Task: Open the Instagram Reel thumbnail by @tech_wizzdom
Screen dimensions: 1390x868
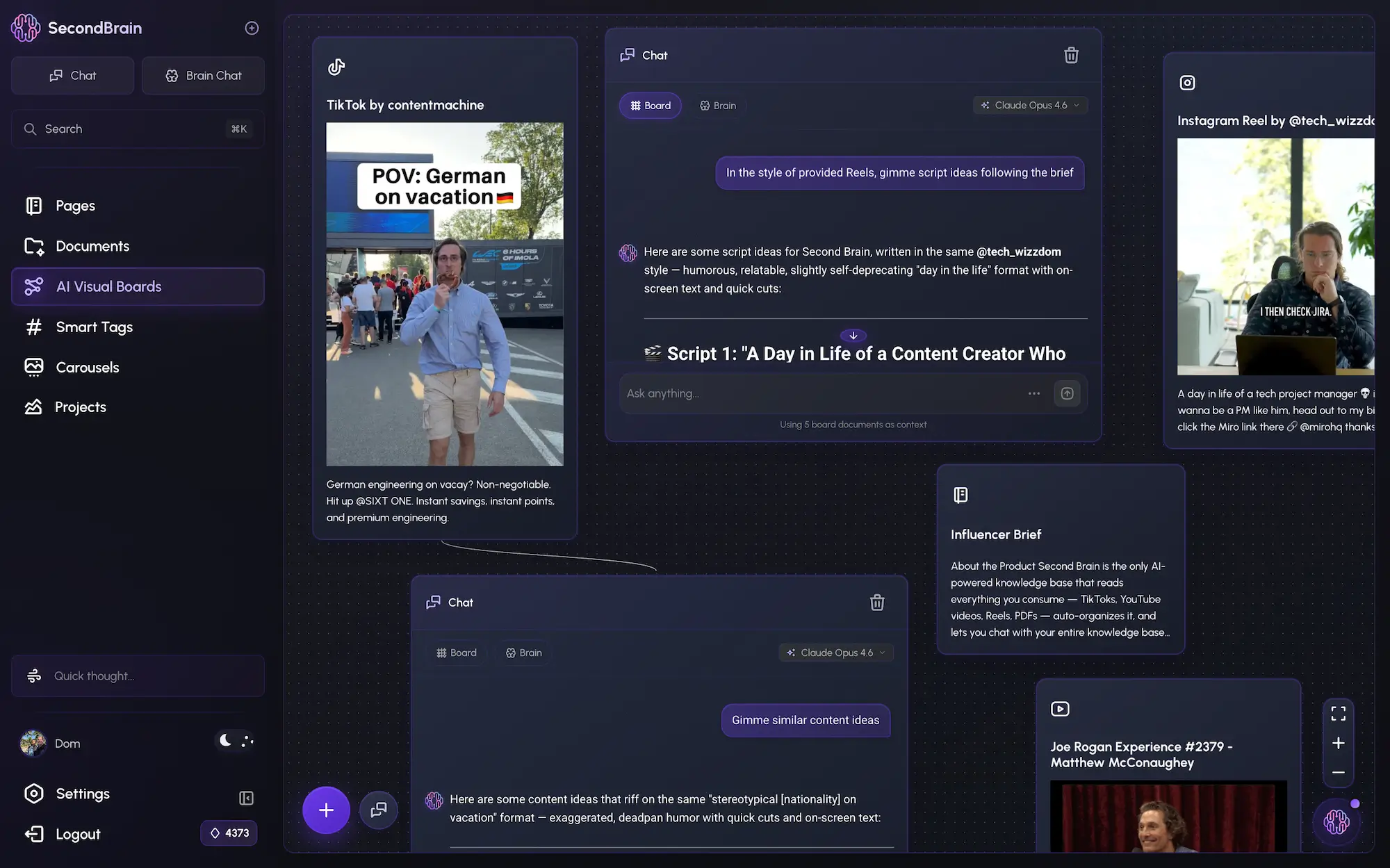Action: (1276, 256)
